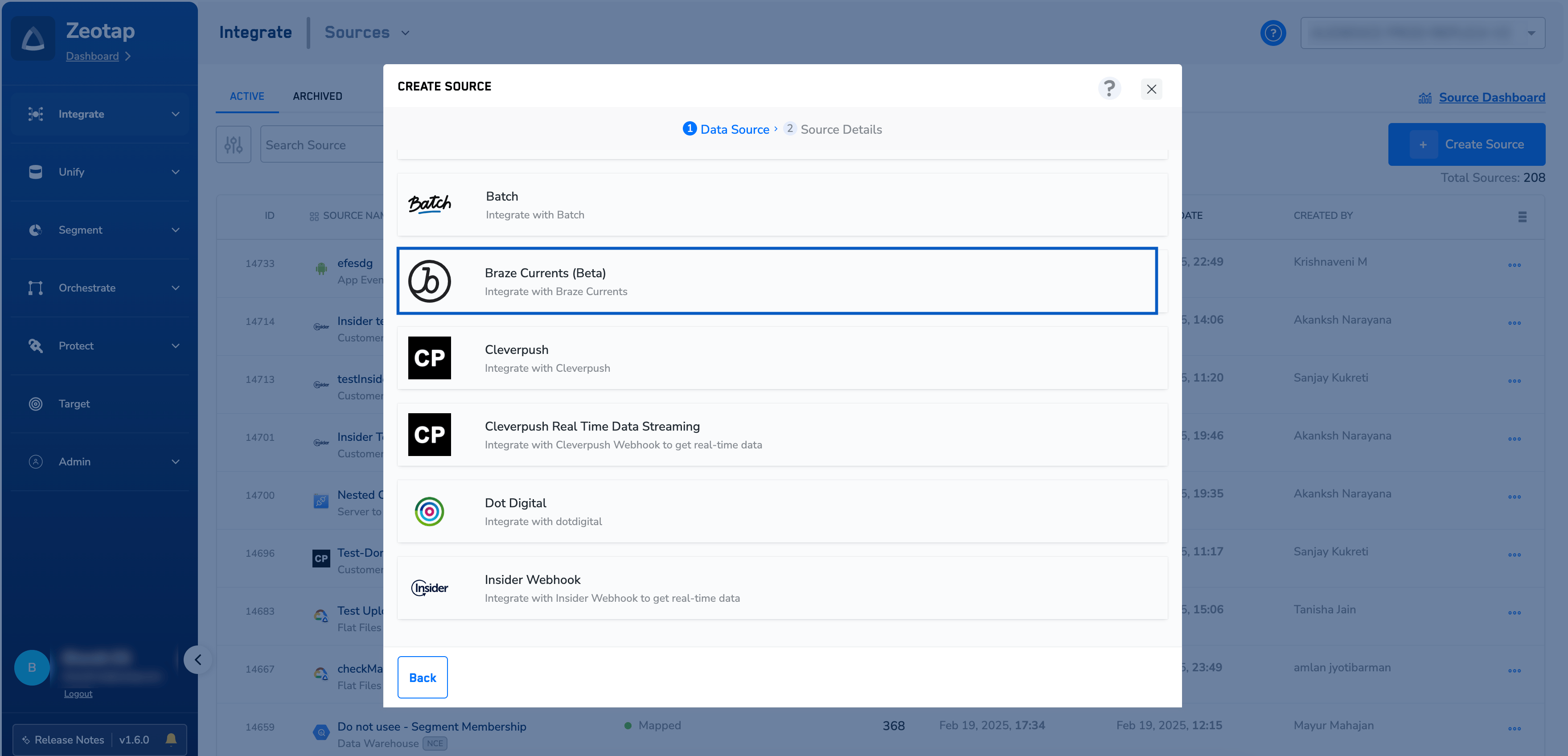The image size is (1568, 756).
Task: Click the notification bell icon
Action: (171, 739)
